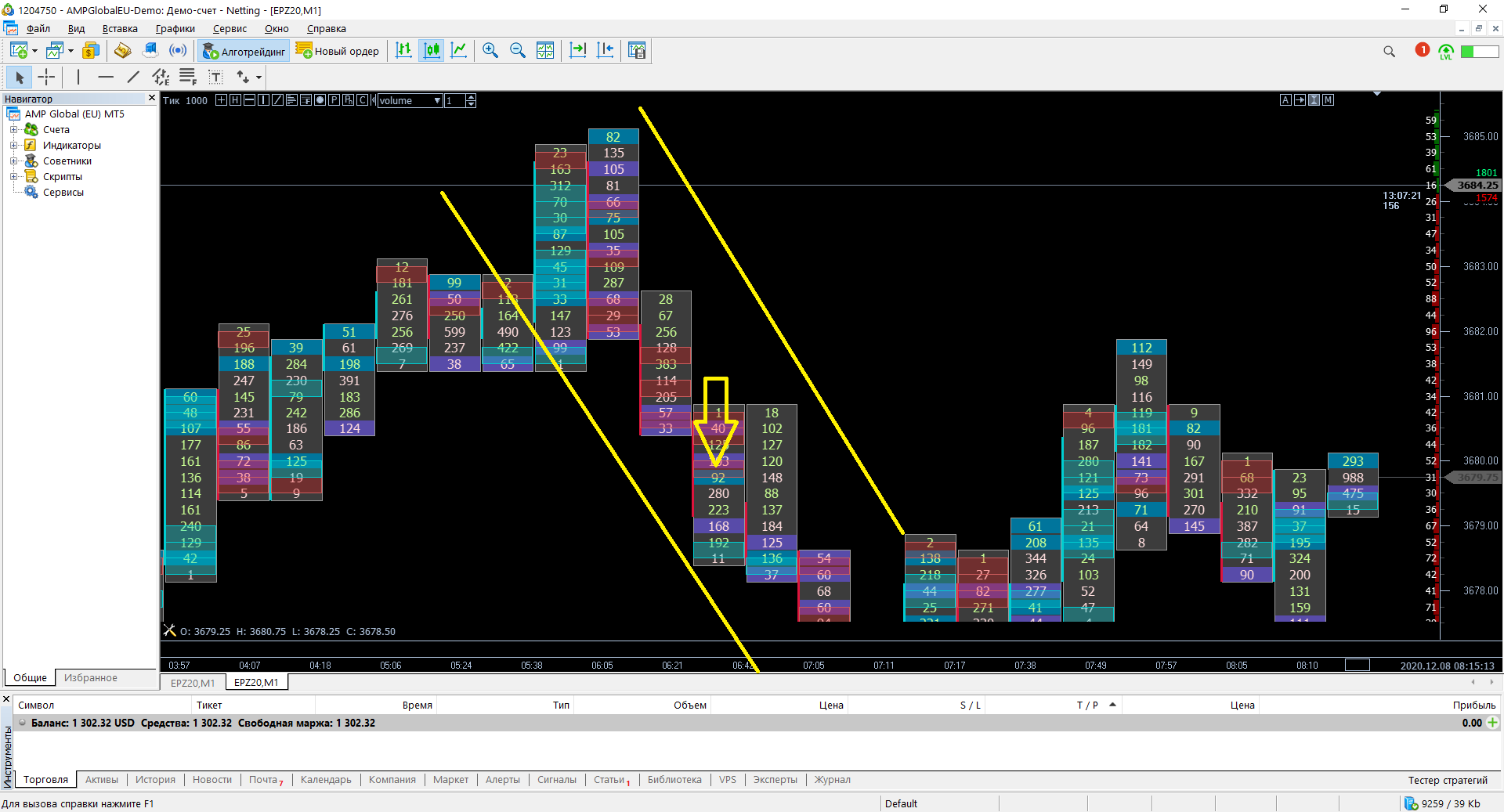Image resolution: width=1504 pixels, height=812 pixels.
Task: Toggle the M button on the chart panel
Action: click(x=1328, y=100)
